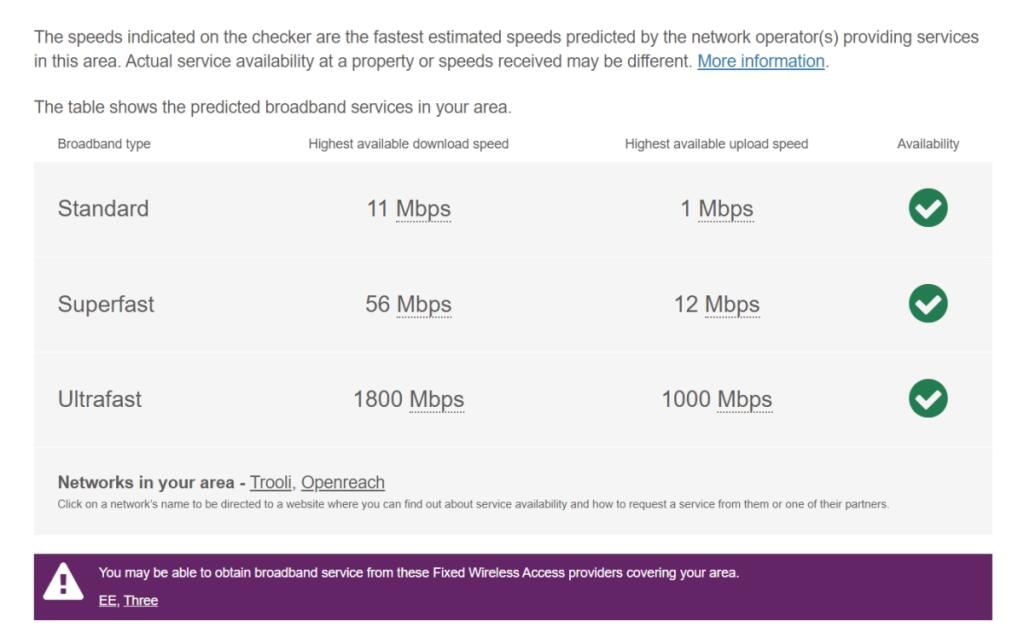Click the Broadband type column header
Viewport: 1024px width, 633px height.
click(x=104, y=144)
